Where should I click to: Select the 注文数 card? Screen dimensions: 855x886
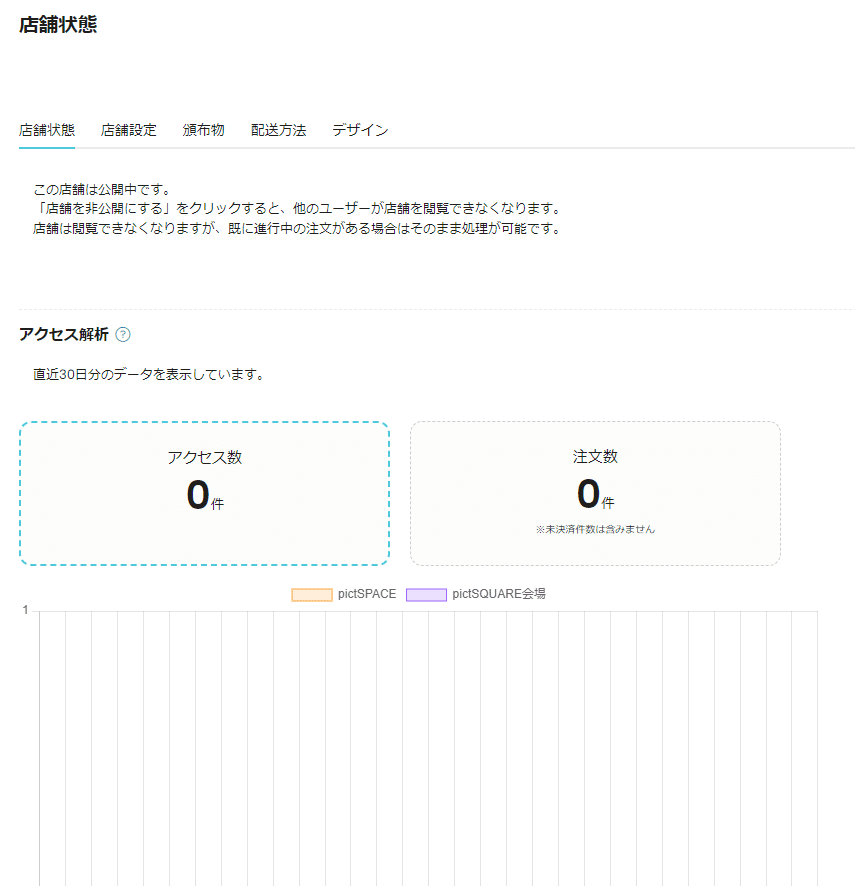point(595,493)
